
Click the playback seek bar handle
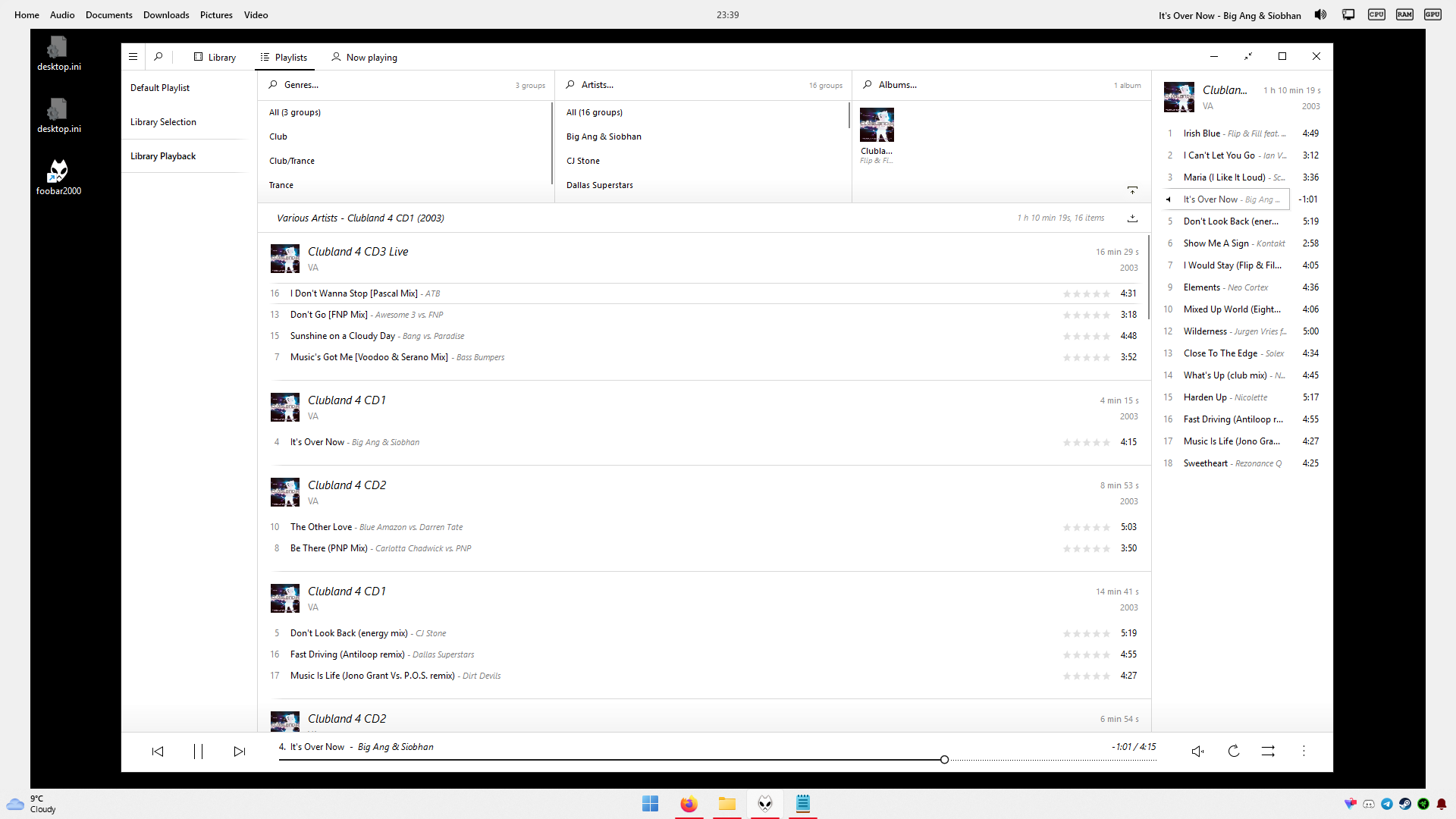click(x=944, y=760)
